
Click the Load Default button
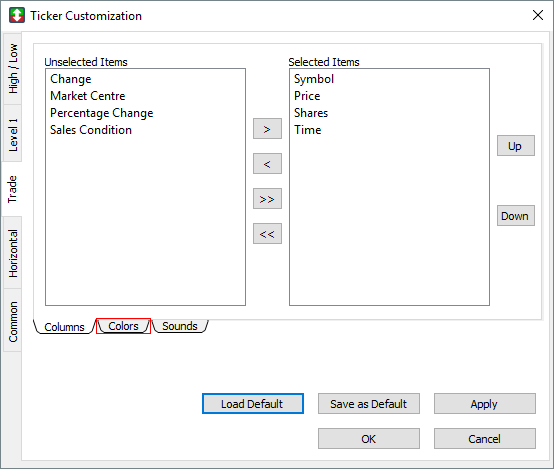(x=253, y=404)
